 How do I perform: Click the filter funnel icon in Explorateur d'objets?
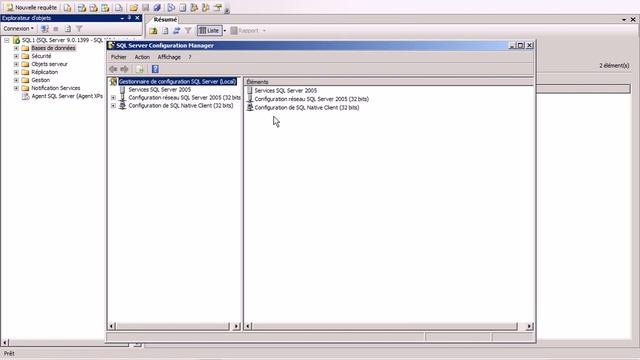(x=79, y=29)
